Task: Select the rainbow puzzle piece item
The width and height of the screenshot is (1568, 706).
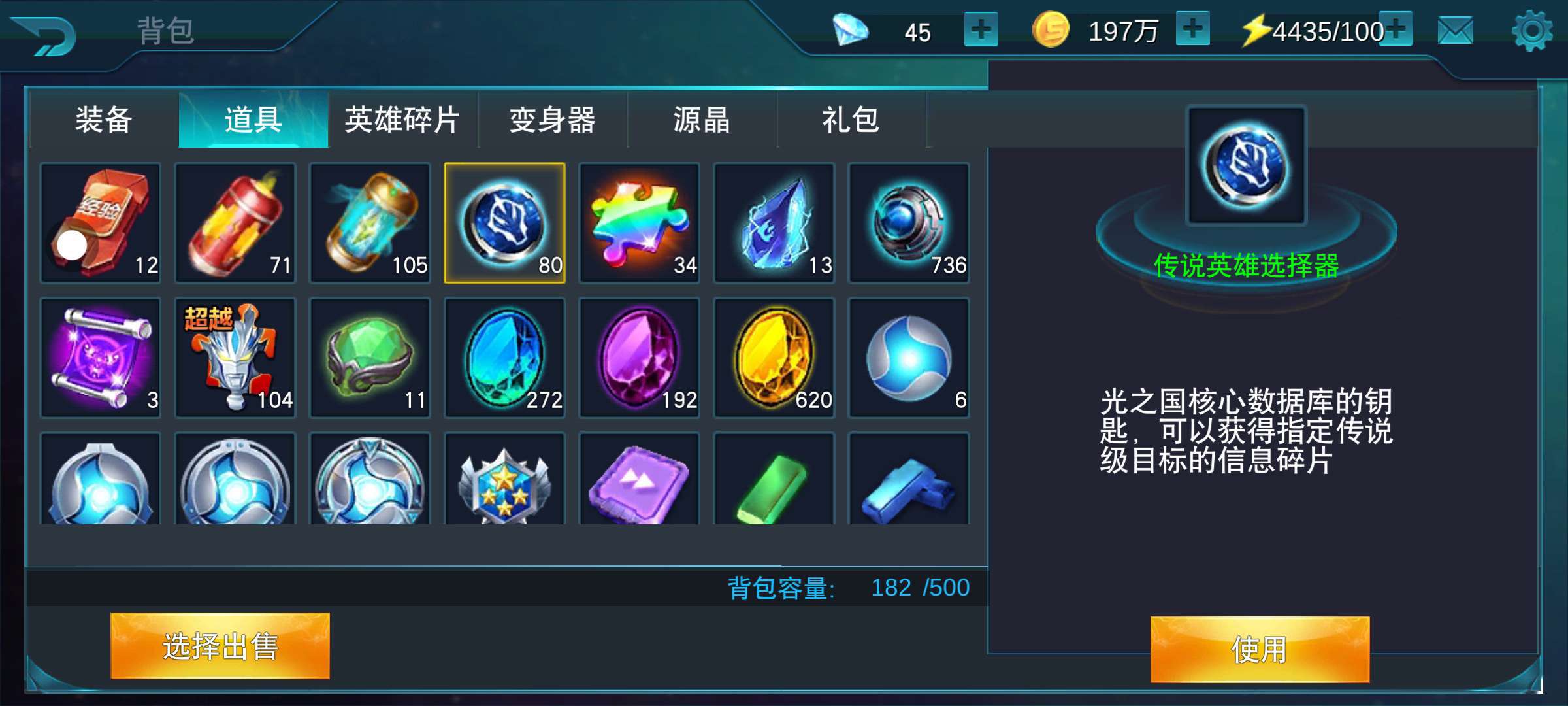Action: pos(639,223)
